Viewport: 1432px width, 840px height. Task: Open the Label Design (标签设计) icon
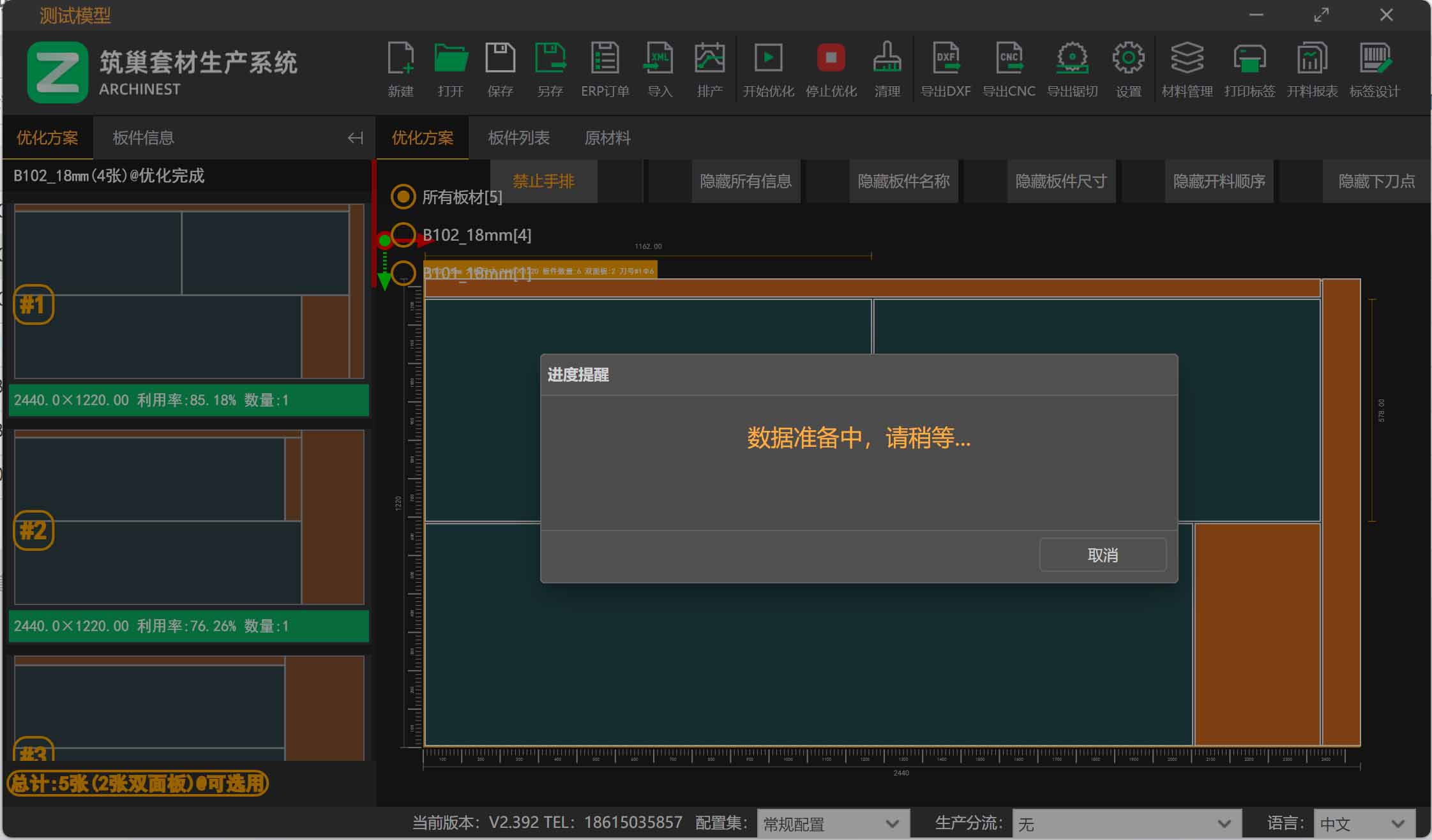(1375, 59)
